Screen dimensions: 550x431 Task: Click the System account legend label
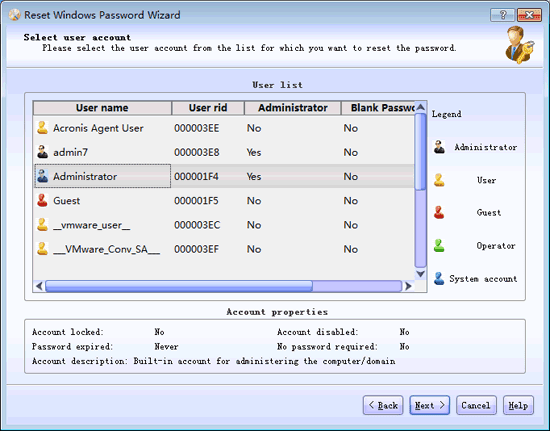pos(483,279)
